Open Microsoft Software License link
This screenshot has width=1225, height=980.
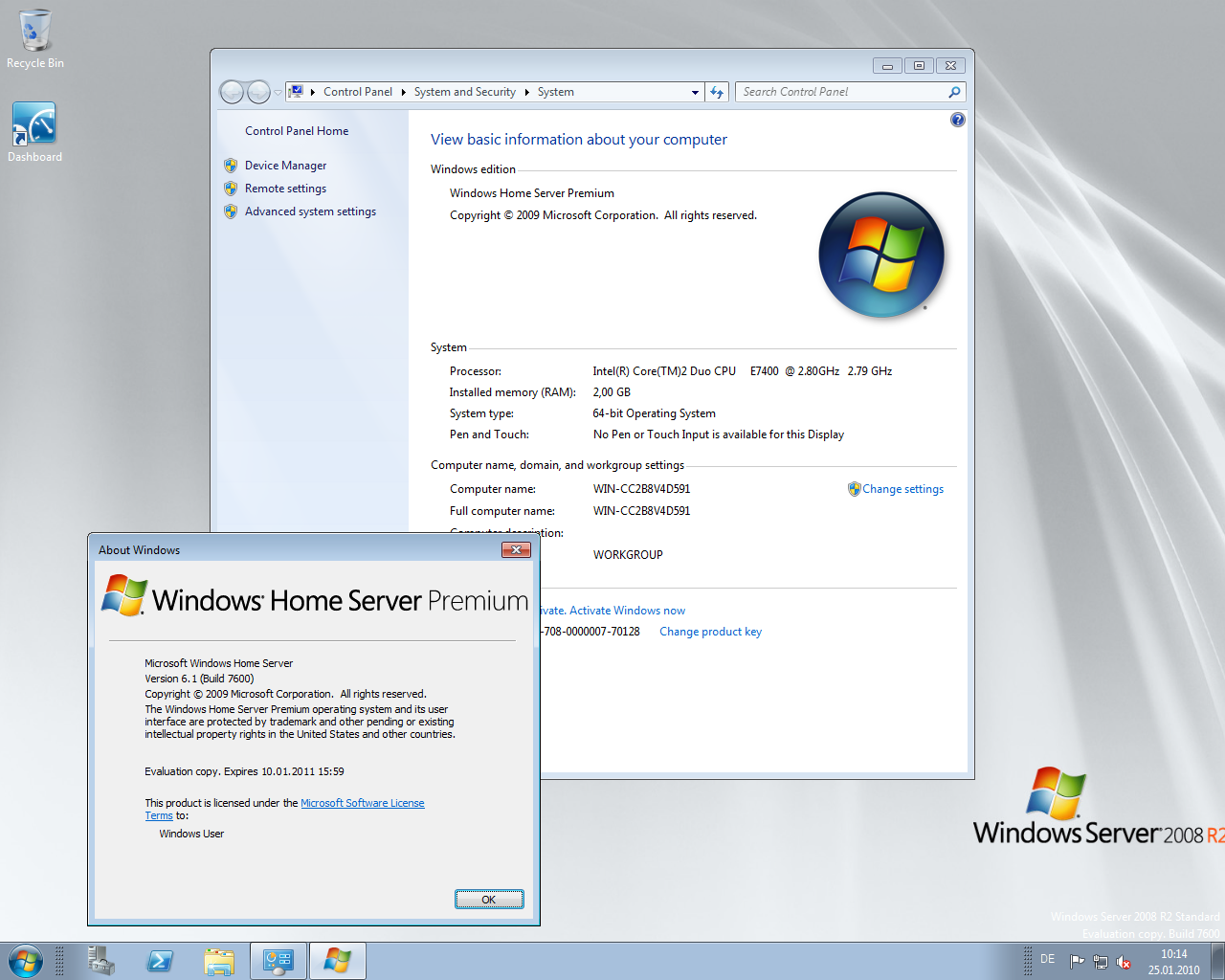pos(363,803)
